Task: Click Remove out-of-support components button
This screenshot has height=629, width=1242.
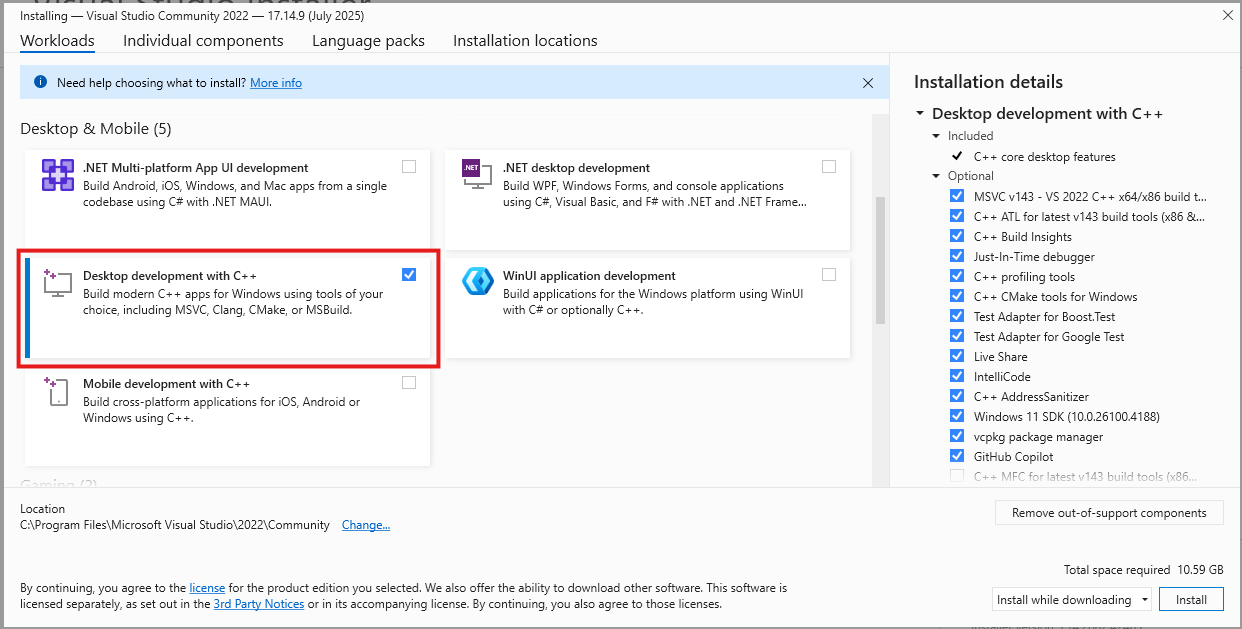Action: [x=1109, y=513]
